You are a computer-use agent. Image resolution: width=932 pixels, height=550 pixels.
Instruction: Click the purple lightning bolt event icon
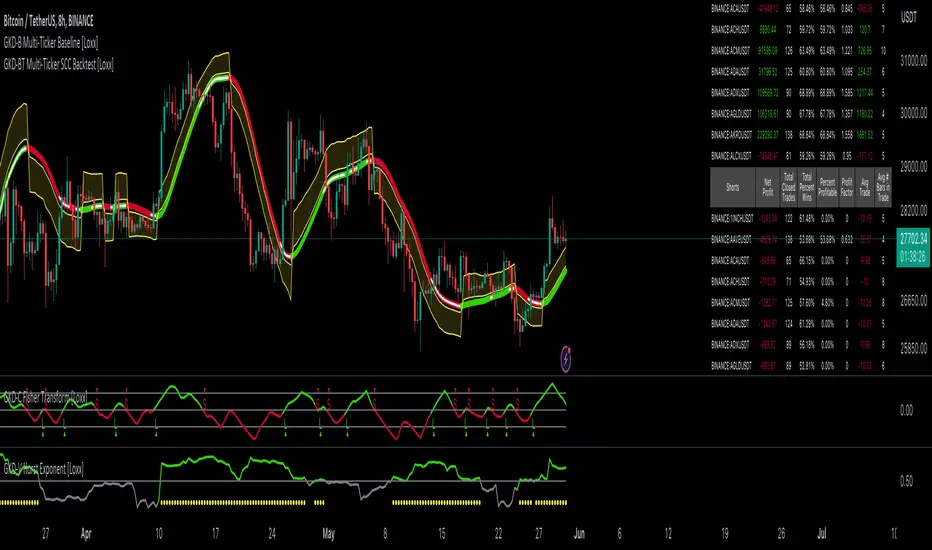tap(566, 359)
